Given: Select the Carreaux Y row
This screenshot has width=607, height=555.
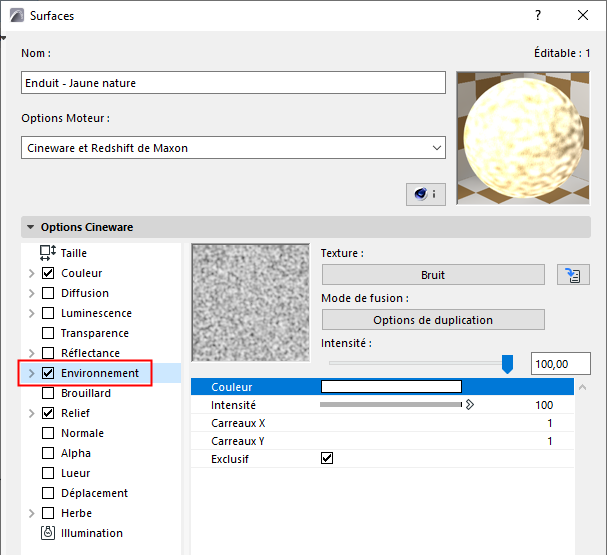Looking at the screenshot, I should pyautogui.click(x=382, y=441).
